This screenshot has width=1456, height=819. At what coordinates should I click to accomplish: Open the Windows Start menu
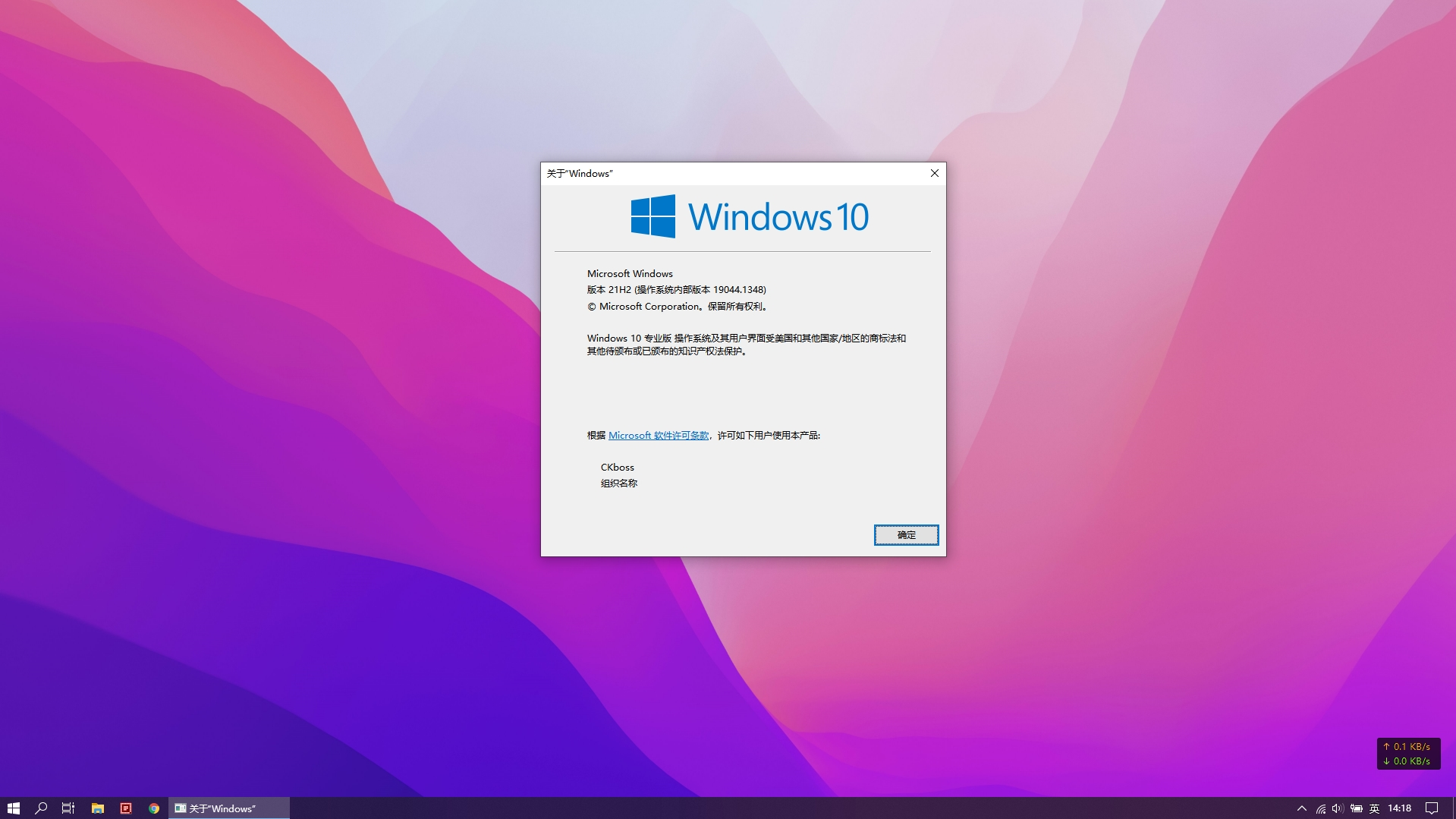click(x=14, y=808)
